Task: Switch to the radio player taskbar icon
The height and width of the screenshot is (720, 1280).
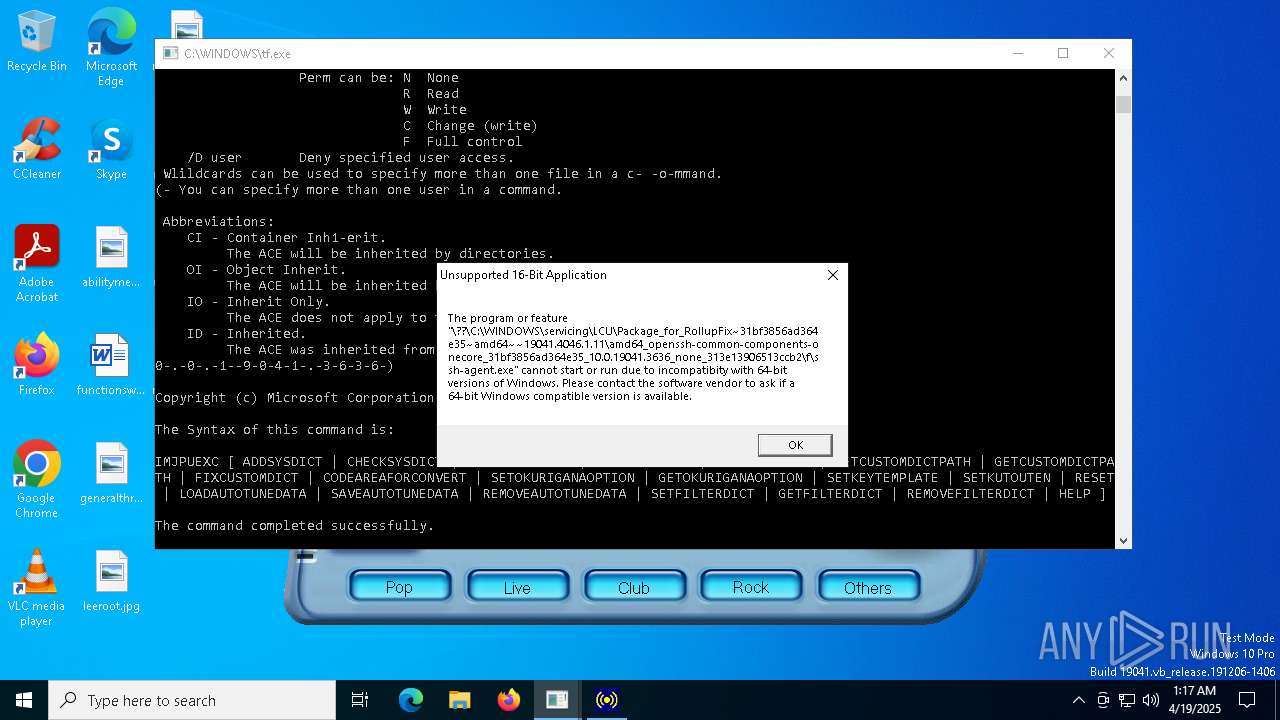Action: (x=606, y=700)
